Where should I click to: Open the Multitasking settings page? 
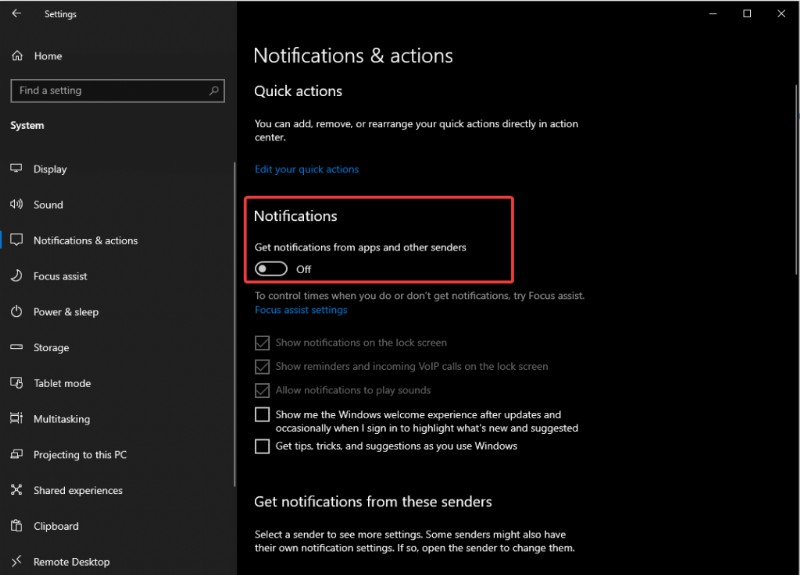click(x=61, y=419)
